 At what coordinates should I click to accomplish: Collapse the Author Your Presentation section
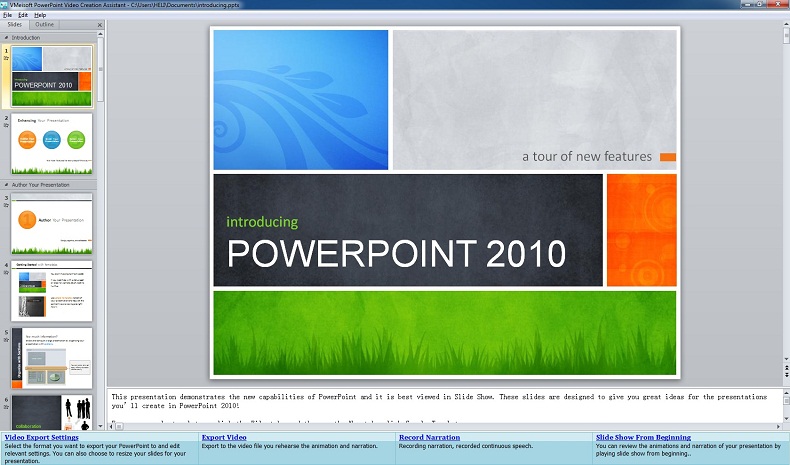coord(6,185)
